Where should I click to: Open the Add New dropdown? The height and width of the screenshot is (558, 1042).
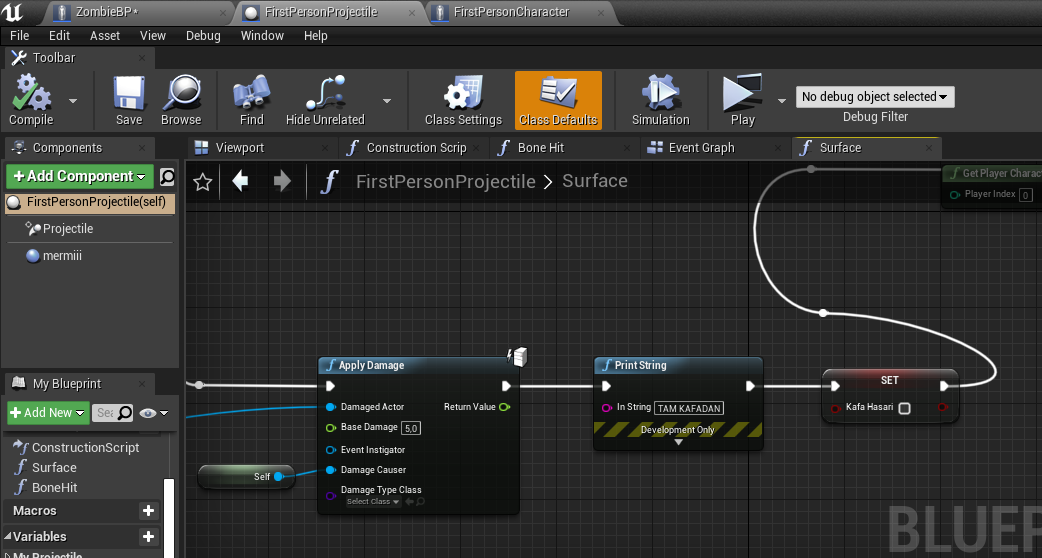[x=48, y=413]
